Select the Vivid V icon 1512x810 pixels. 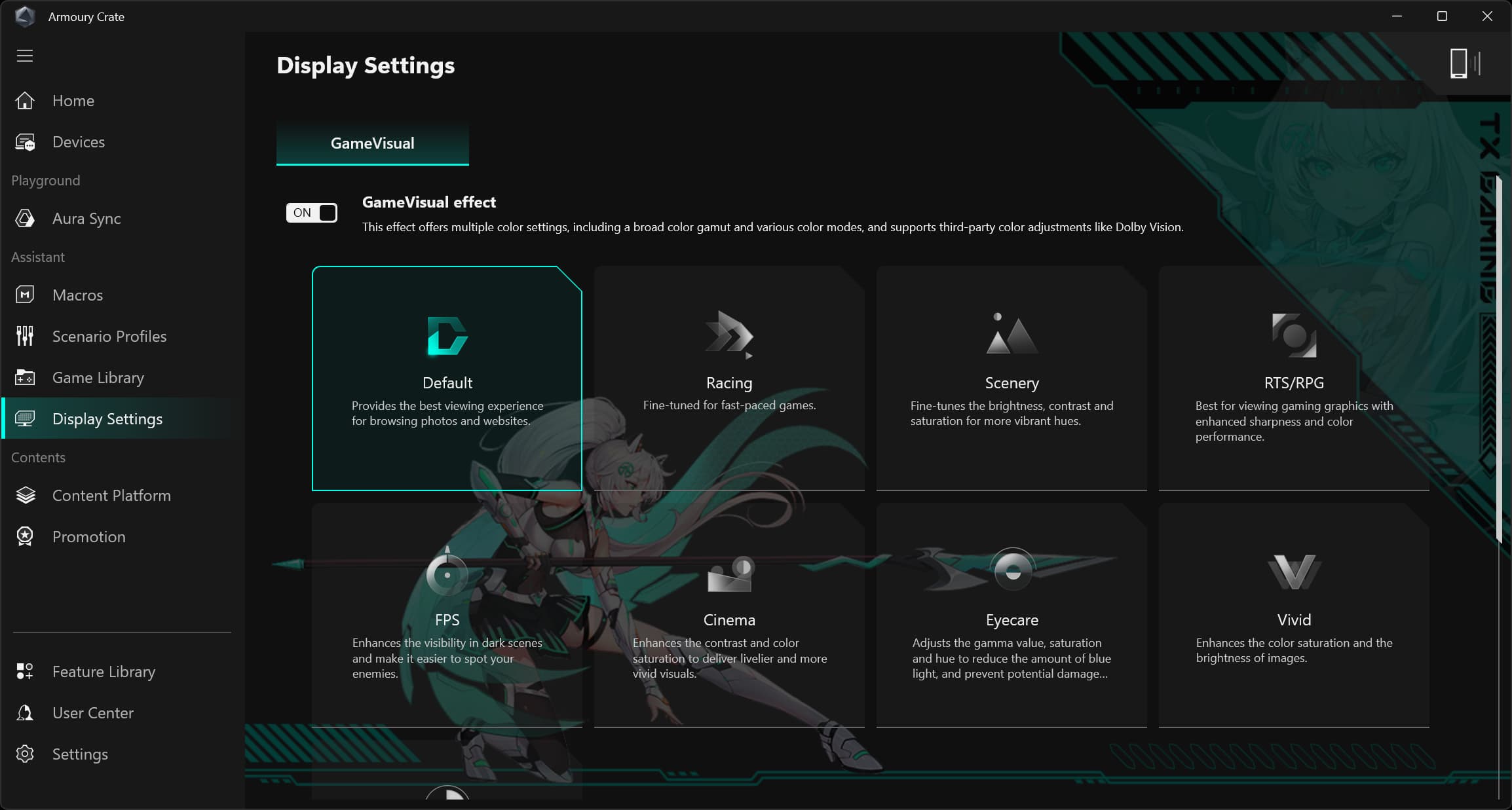click(1294, 572)
